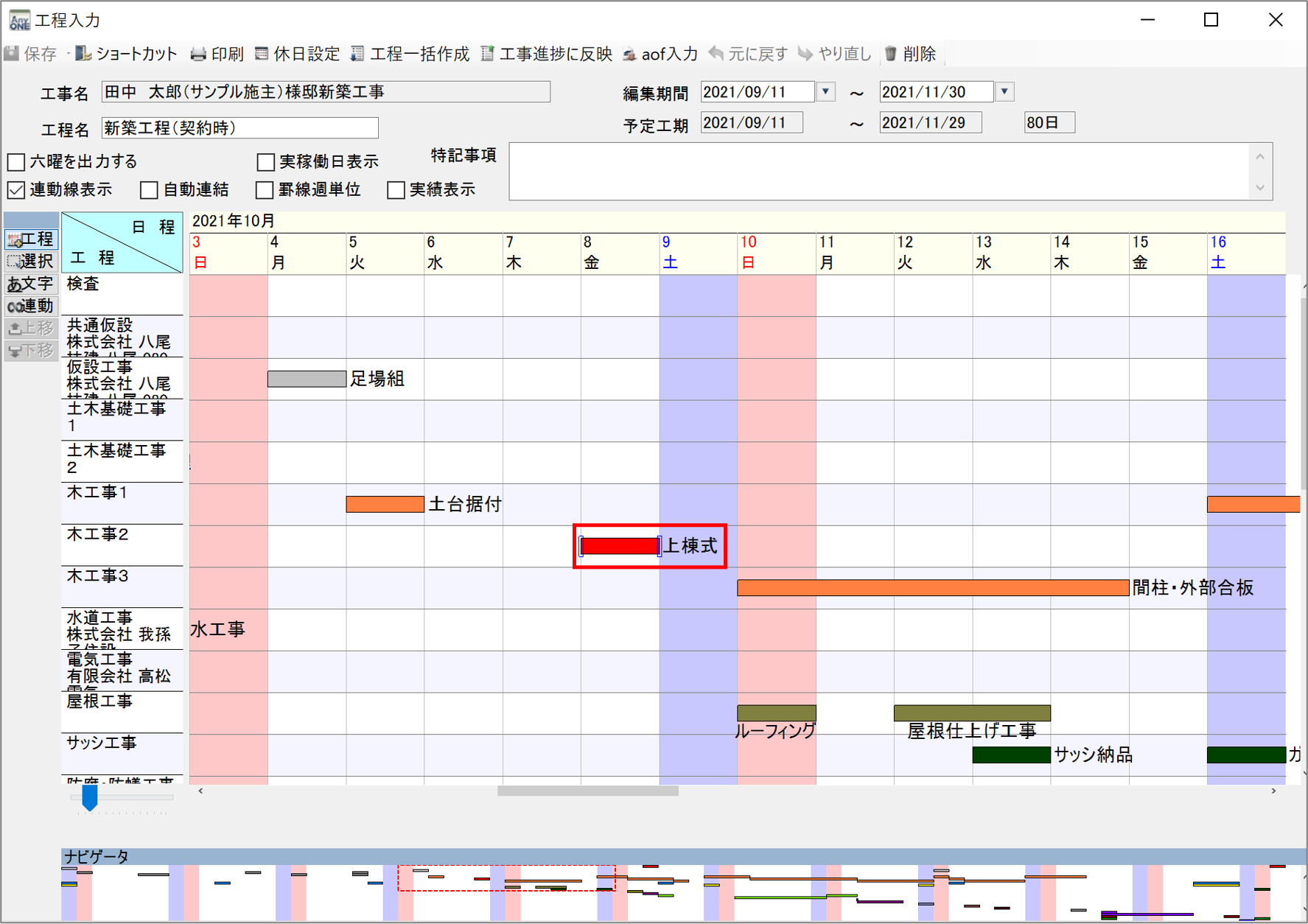Click the 保存 save icon
The image size is (1308, 924).
tap(13, 54)
